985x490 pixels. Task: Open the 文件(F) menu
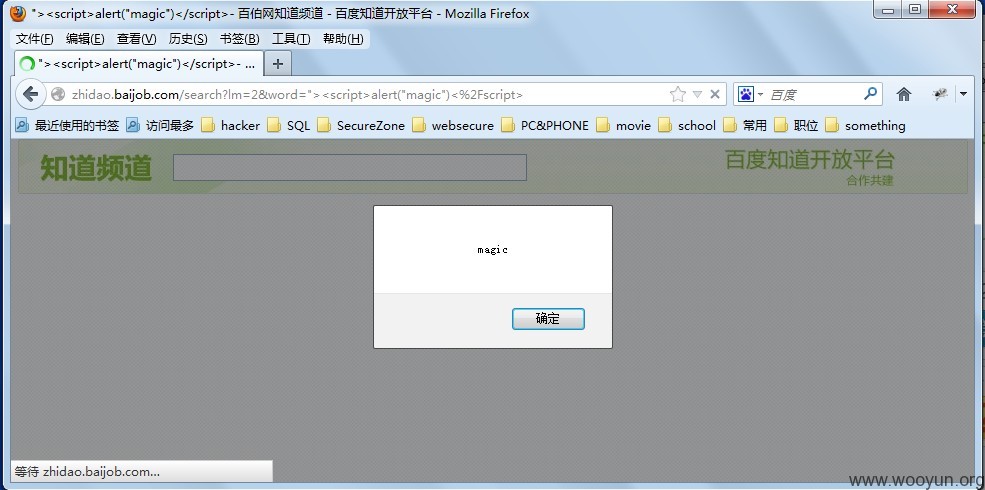(35, 39)
